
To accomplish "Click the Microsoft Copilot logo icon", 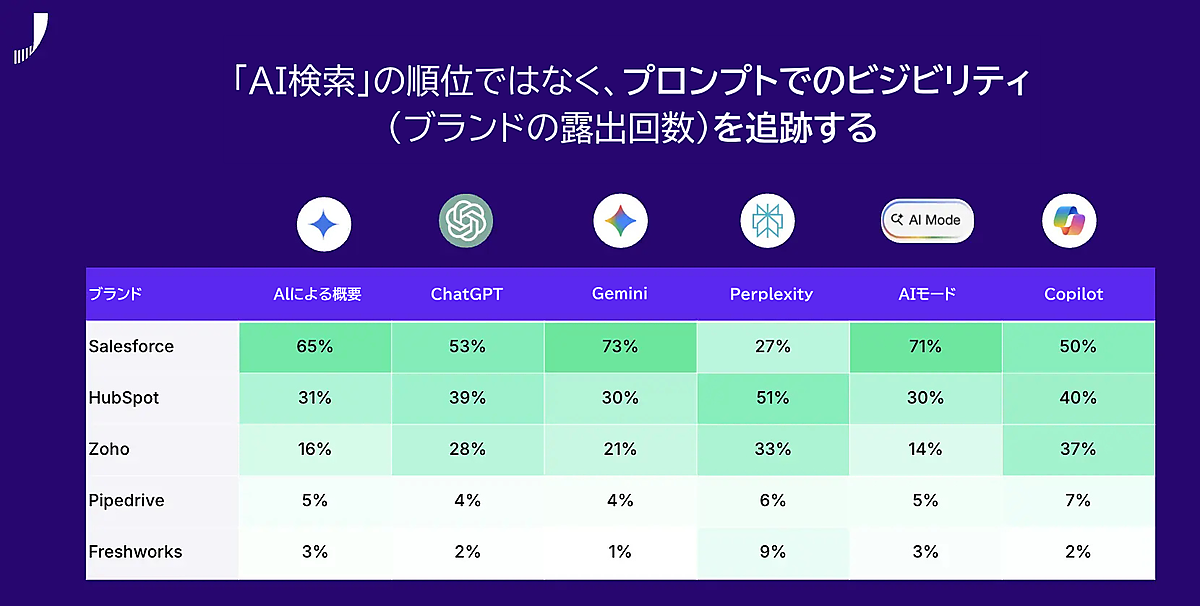I will 1069,220.
